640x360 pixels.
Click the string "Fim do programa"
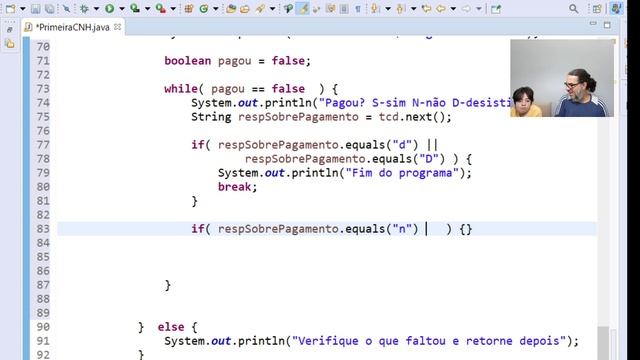402,173
